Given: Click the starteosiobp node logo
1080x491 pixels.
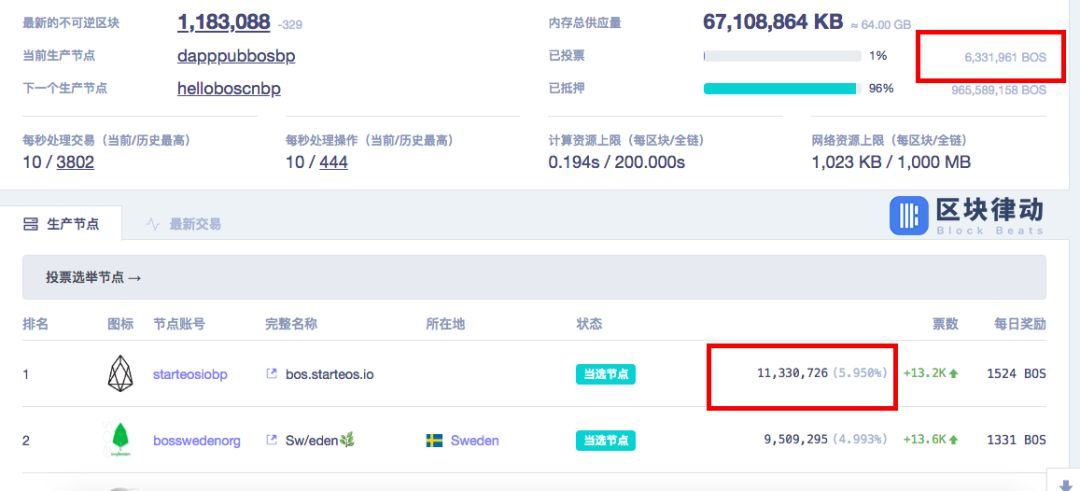Looking at the screenshot, I should [121, 374].
